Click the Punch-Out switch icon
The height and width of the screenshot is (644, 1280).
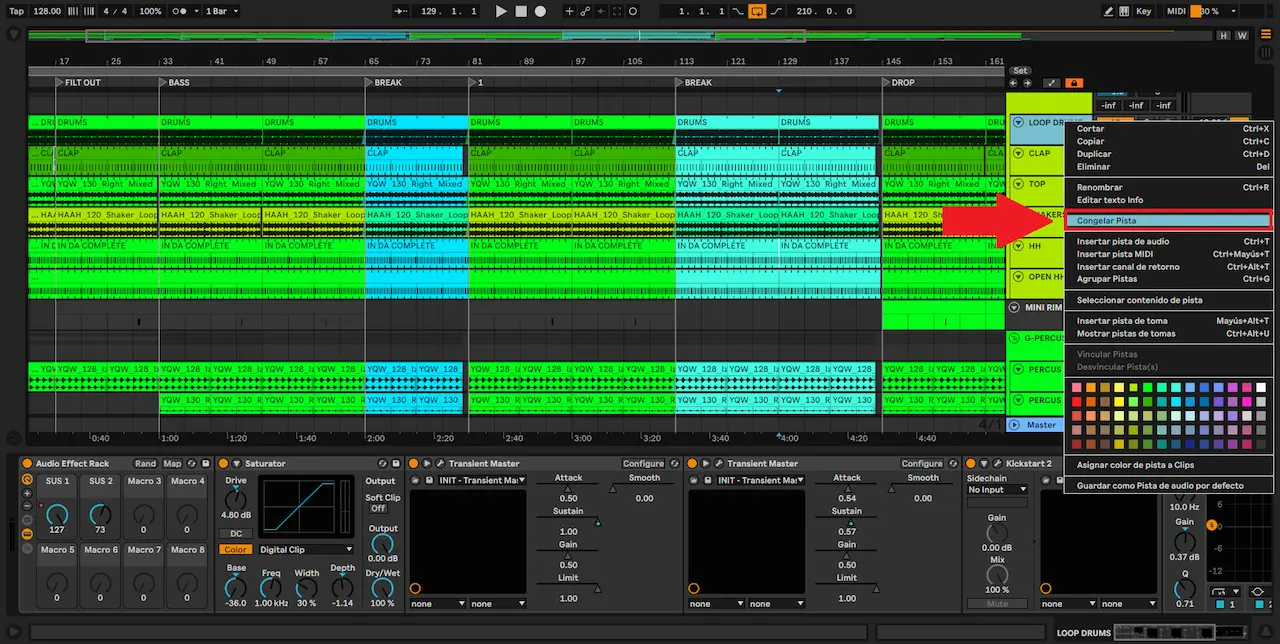pyautogui.click(x=777, y=11)
